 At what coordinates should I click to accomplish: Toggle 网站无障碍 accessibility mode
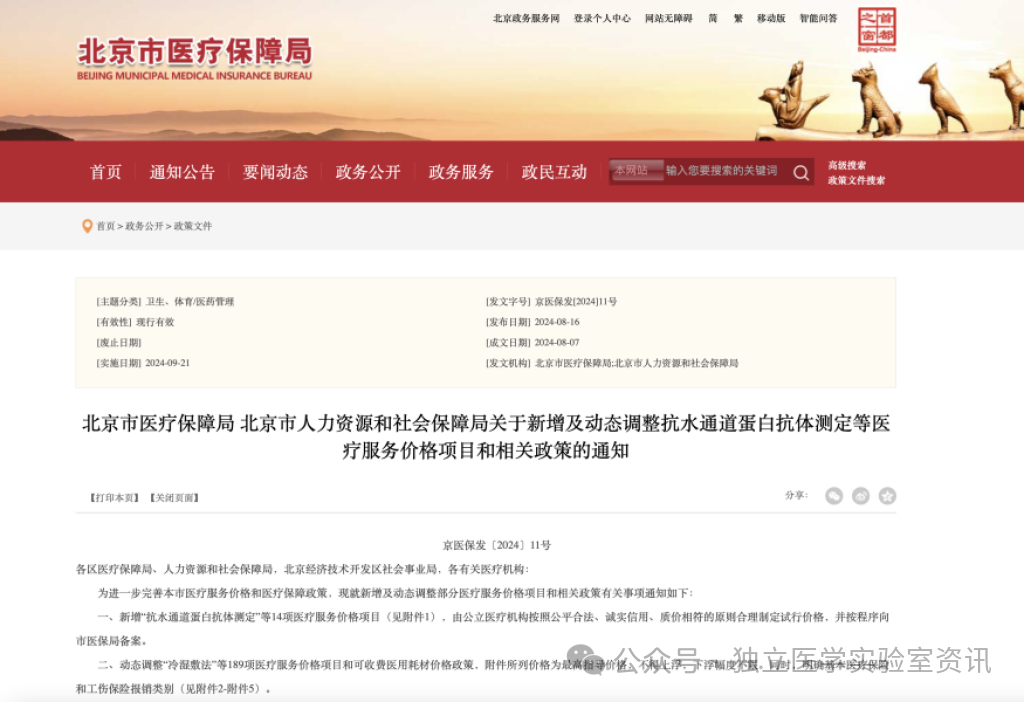(668, 17)
